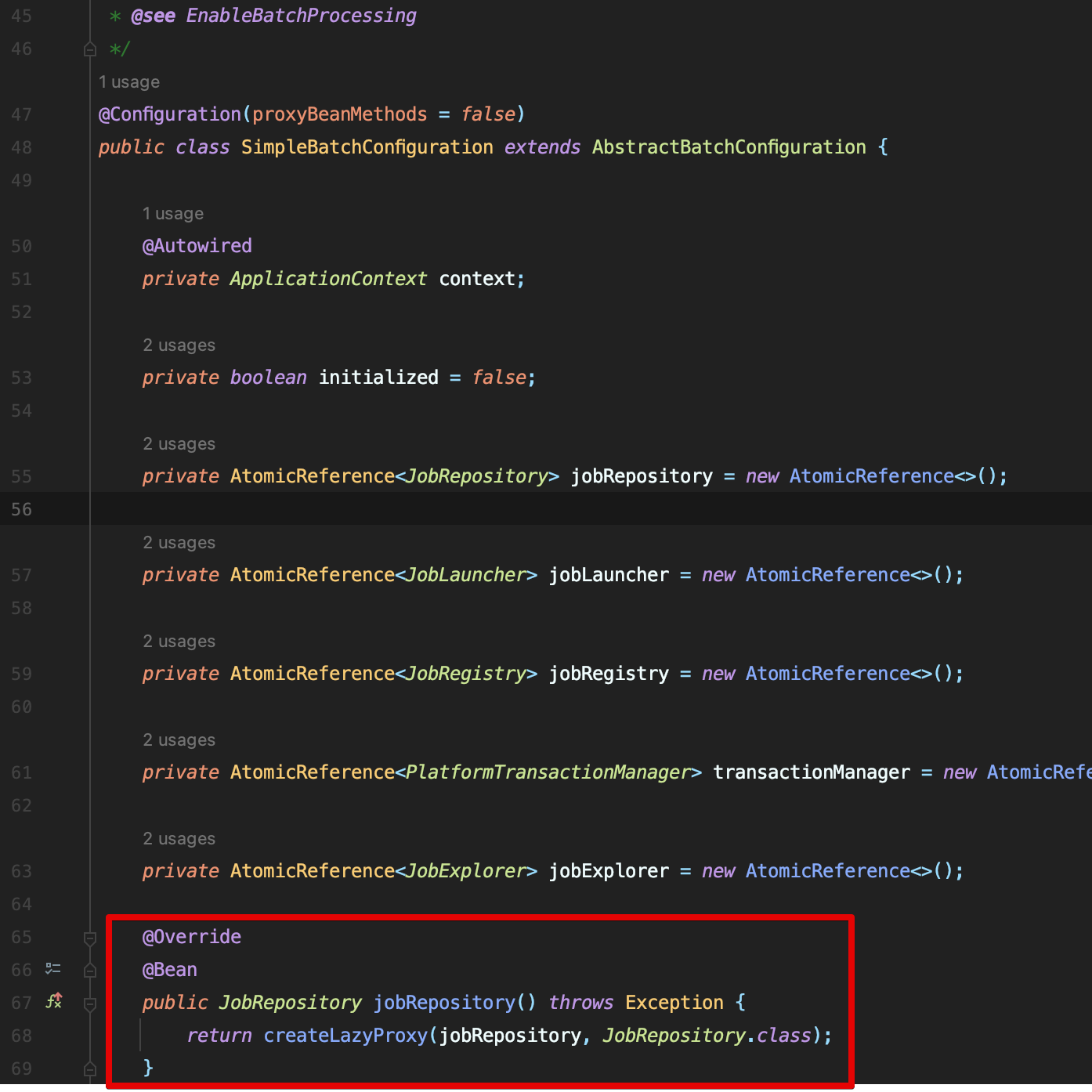The width and height of the screenshot is (1092, 1092).
Task: Click the JobExplorer generic type on line 63
Action: (x=466, y=871)
